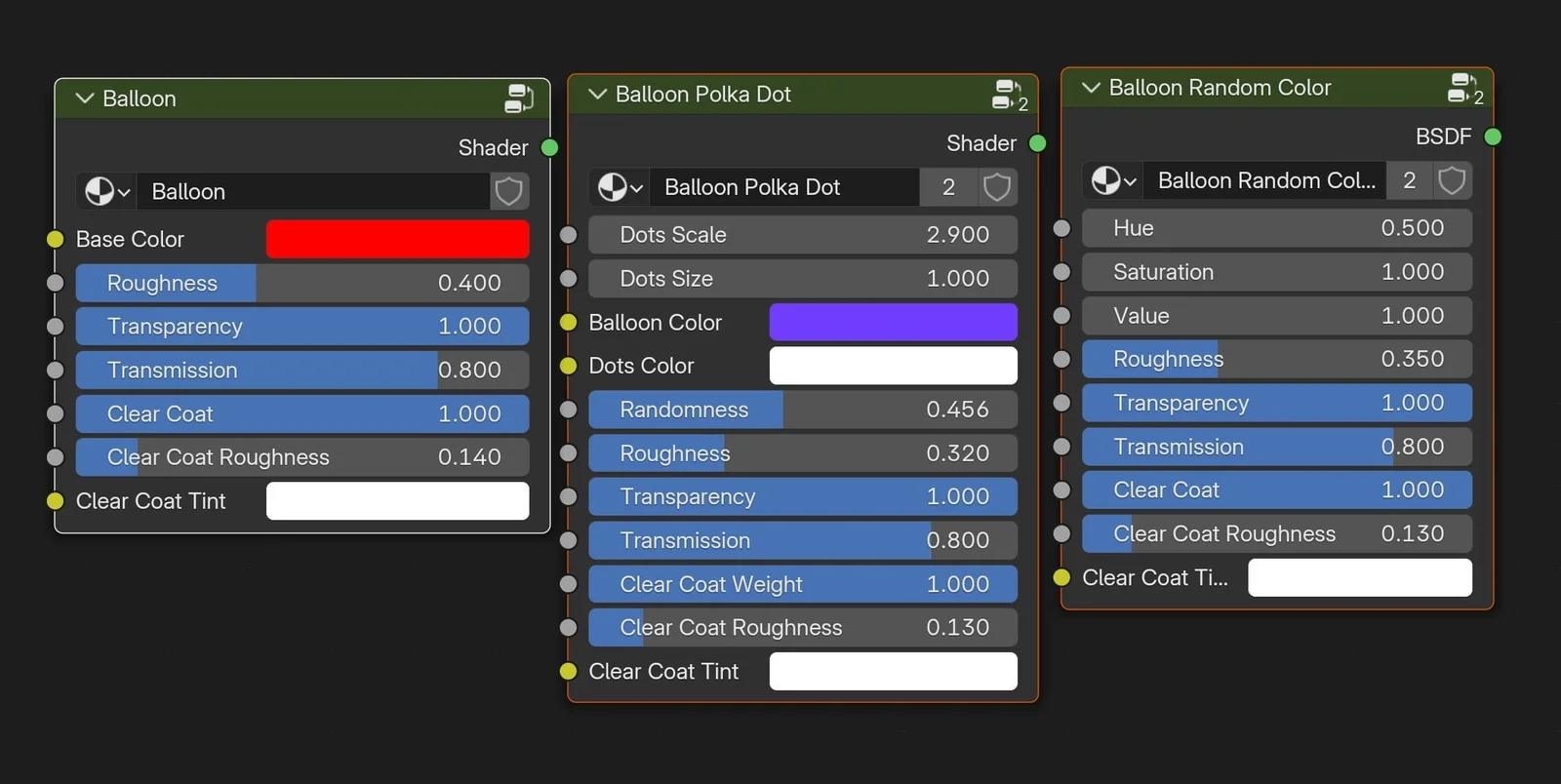Click the Randomness slider in Balloon Polka Dot
The width and height of the screenshot is (1561, 784).
(x=802, y=410)
